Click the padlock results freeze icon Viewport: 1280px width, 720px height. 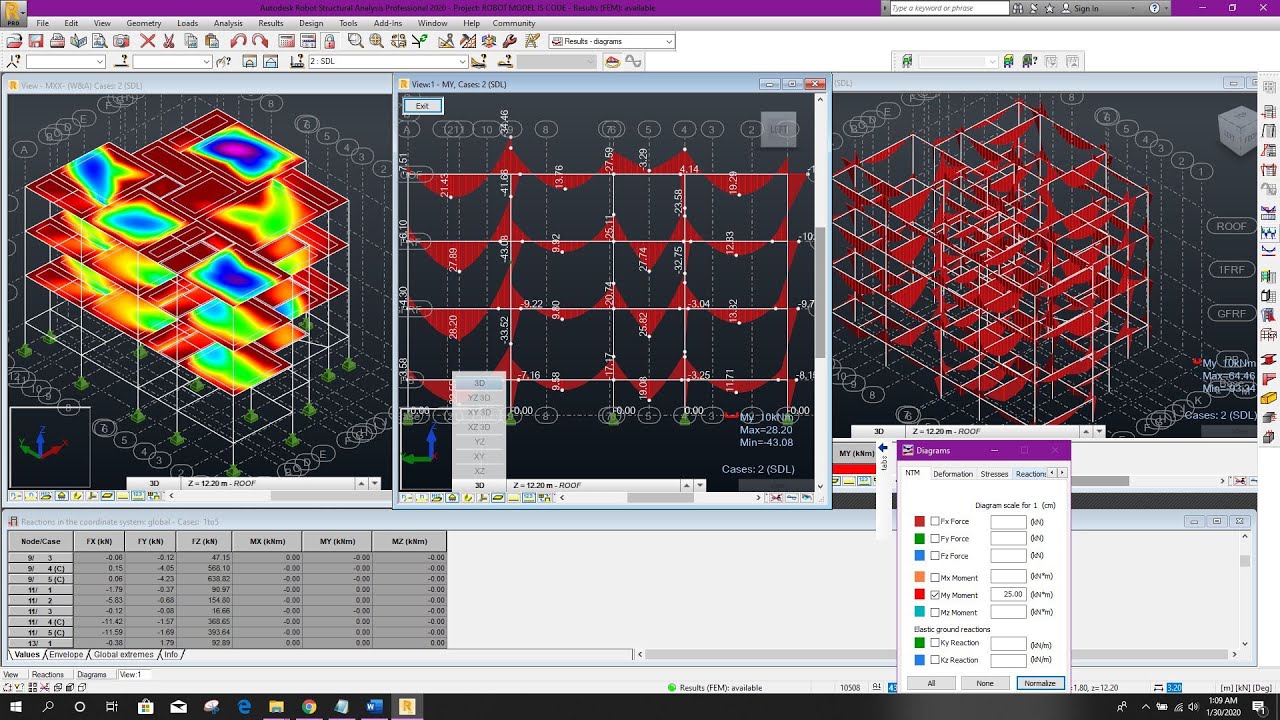pyautogui.click(x=329, y=41)
